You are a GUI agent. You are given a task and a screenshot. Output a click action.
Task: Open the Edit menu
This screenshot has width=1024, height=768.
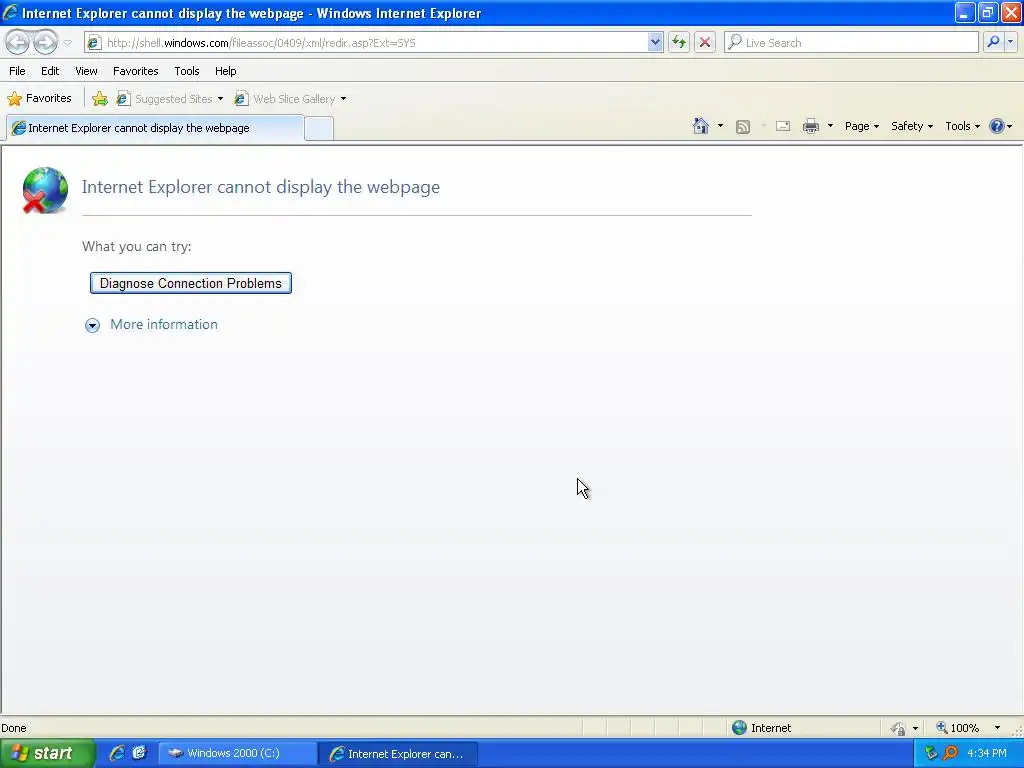click(x=50, y=71)
